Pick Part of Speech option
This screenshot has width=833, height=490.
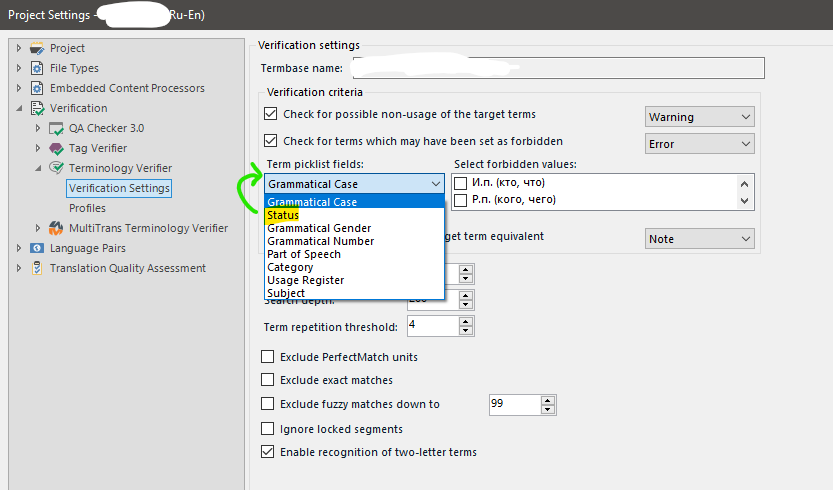tap(354, 254)
